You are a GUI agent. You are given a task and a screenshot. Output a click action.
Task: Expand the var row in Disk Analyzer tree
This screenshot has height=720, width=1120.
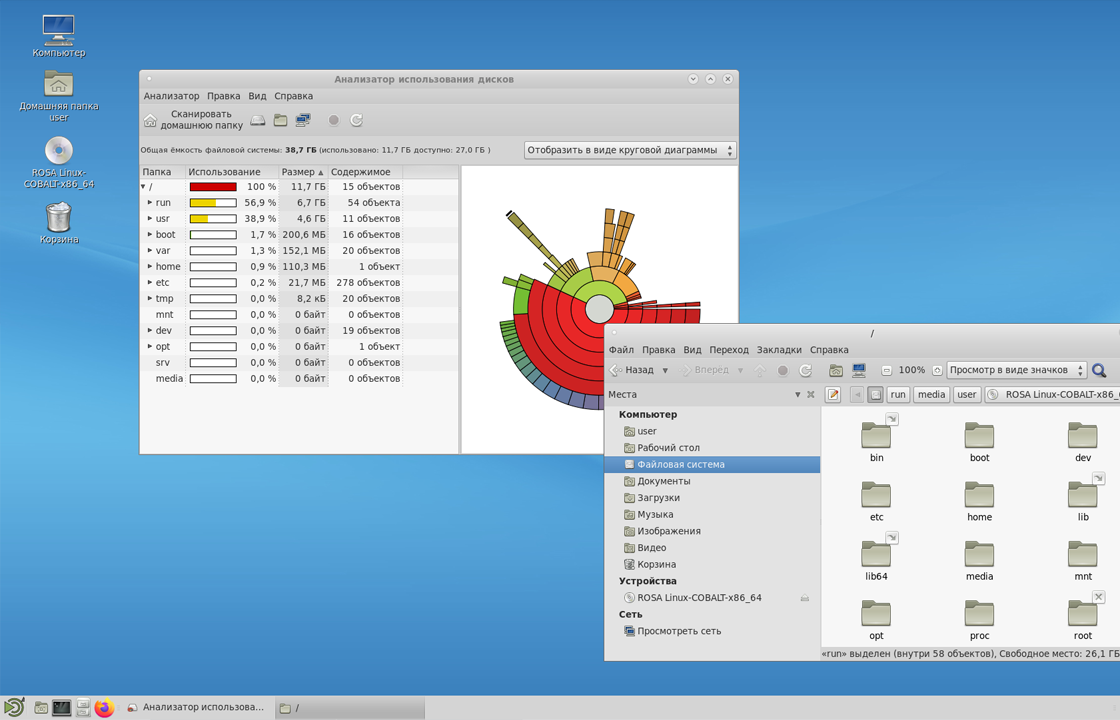point(149,251)
